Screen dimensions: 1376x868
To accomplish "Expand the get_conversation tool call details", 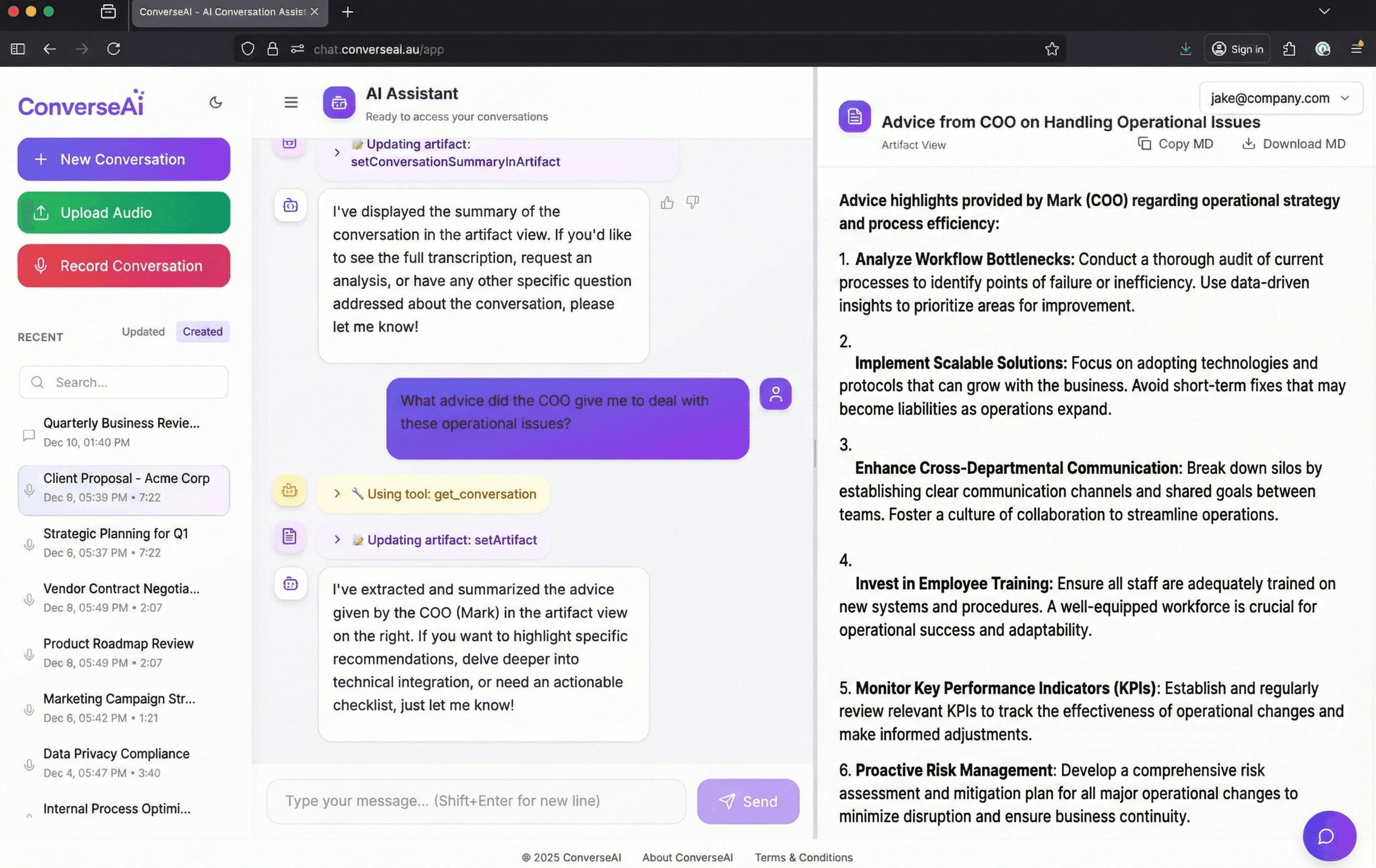I will coord(338,494).
